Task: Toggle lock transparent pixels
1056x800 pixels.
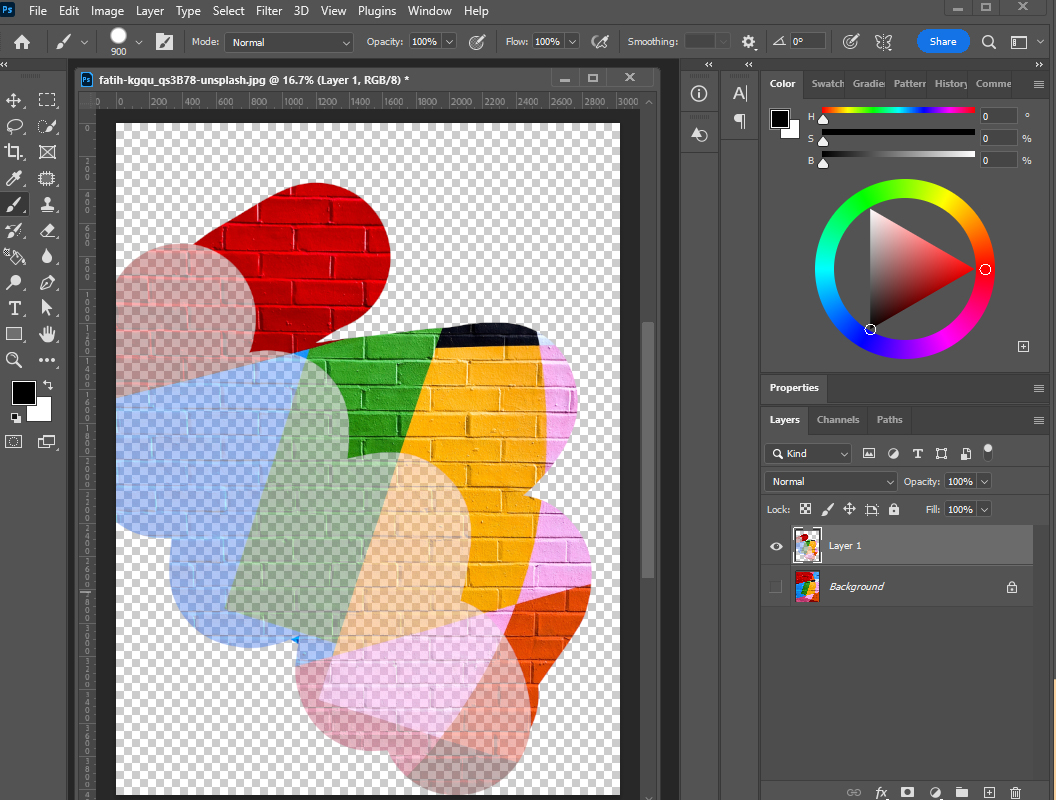Action: 805,509
